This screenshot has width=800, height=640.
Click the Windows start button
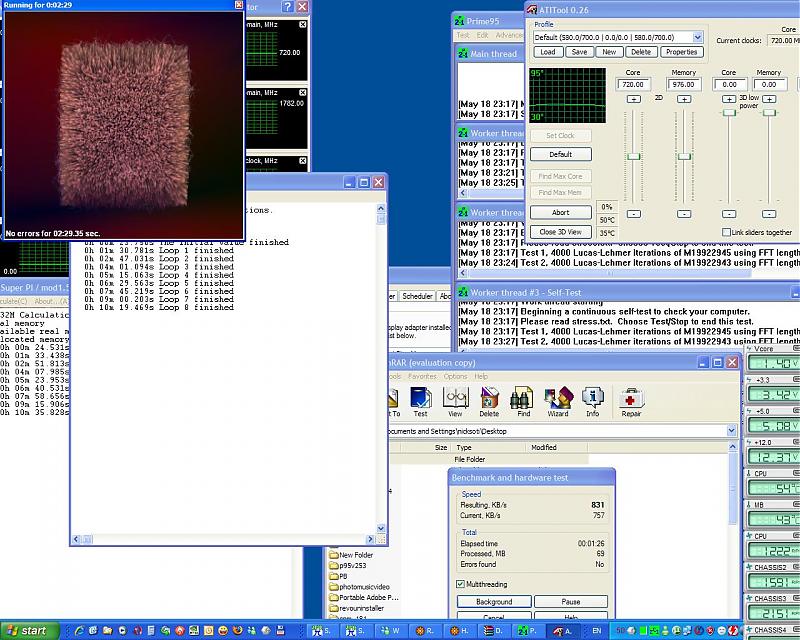coord(29,631)
